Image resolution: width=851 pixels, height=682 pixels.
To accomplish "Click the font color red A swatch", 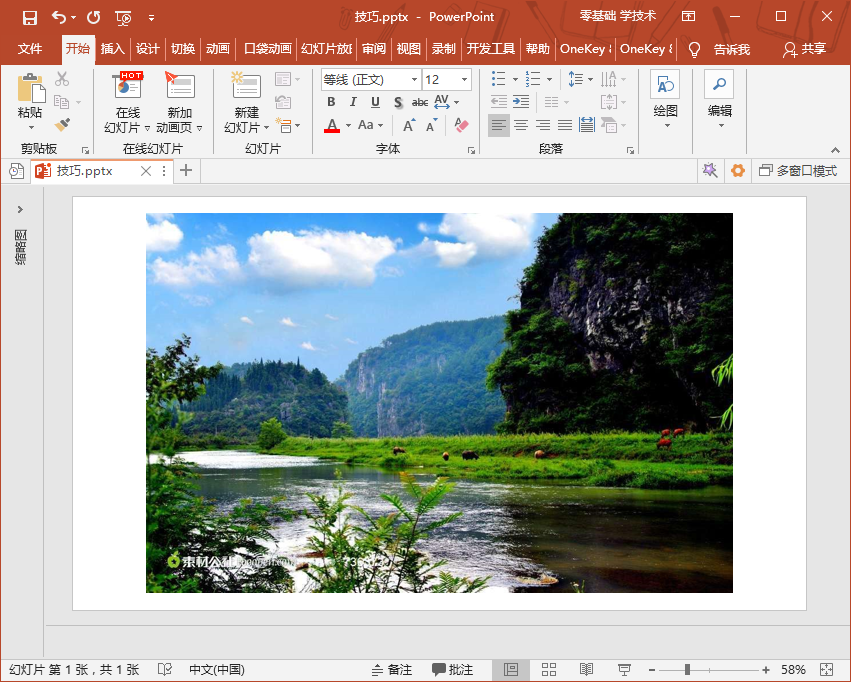I will pos(332,125).
